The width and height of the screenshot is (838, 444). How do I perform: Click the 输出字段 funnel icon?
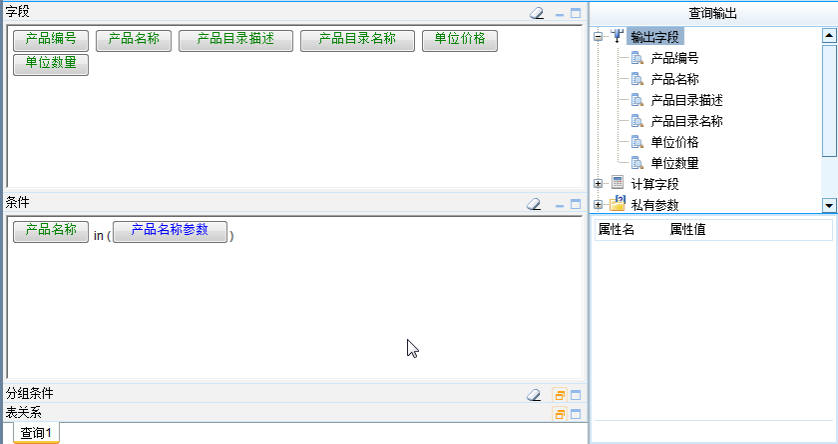[617, 36]
